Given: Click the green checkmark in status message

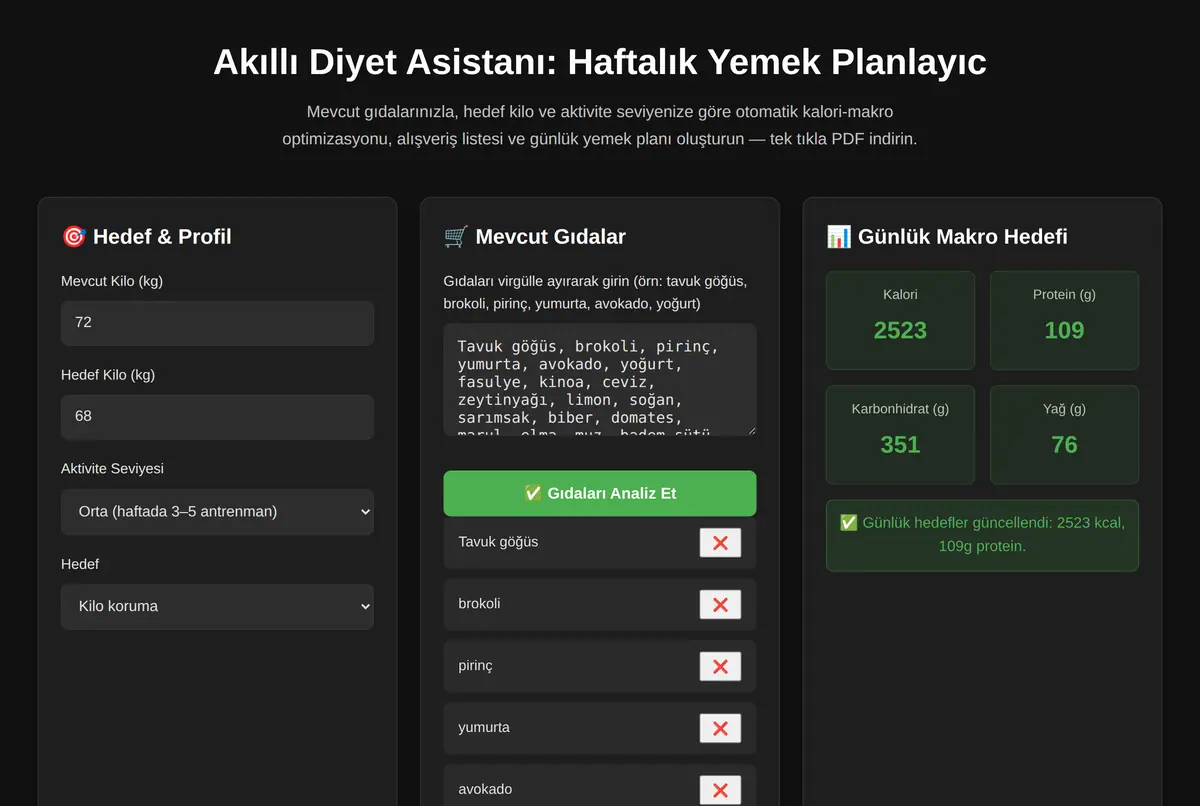Looking at the screenshot, I should pyautogui.click(x=848, y=523).
